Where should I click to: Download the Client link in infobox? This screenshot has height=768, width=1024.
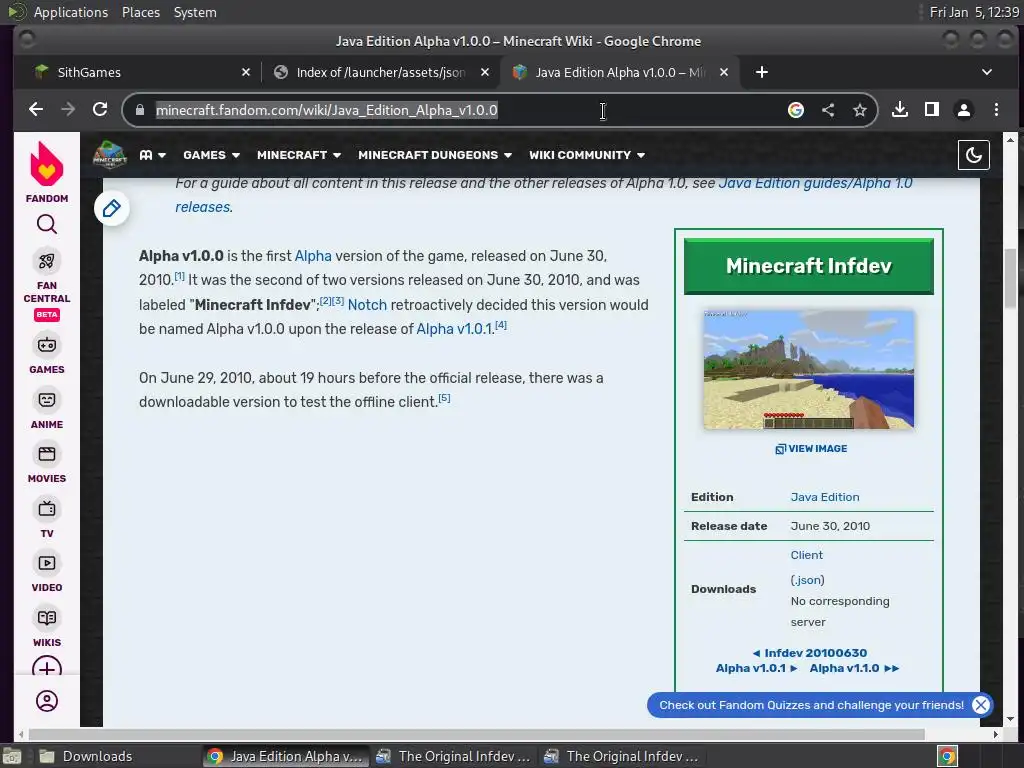(x=807, y=555)
